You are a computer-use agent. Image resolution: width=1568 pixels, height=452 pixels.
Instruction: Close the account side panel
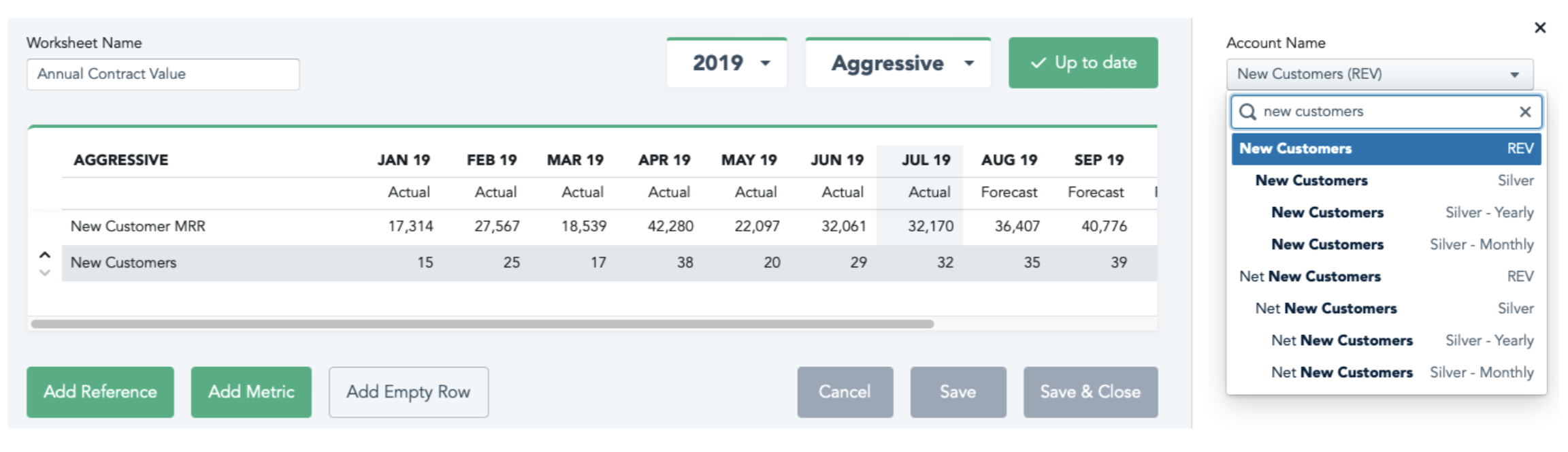click(x=1540, y=28)
